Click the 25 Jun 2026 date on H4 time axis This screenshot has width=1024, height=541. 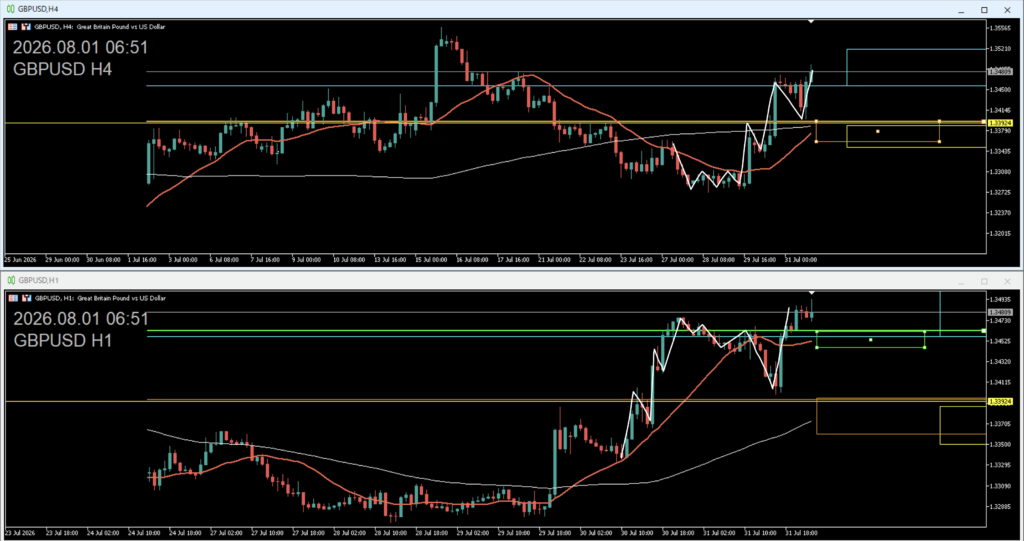pos(20,259)
